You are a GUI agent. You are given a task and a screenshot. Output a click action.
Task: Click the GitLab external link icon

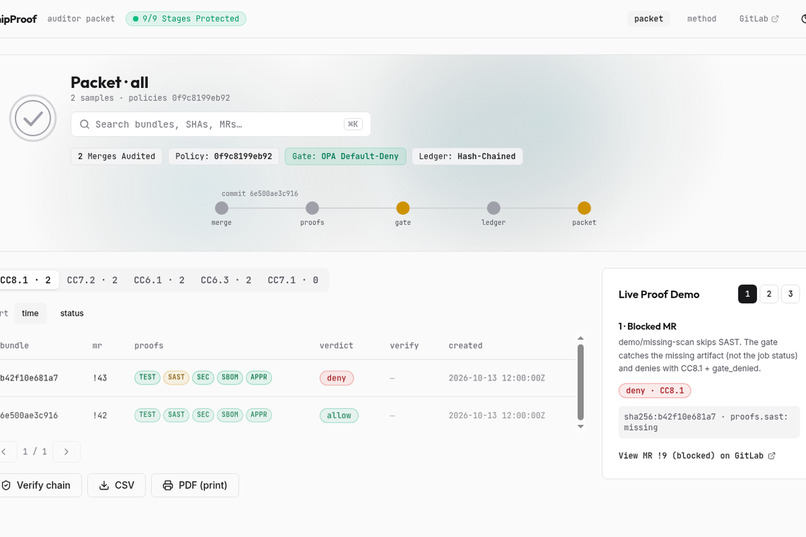[x=775, y=18]
